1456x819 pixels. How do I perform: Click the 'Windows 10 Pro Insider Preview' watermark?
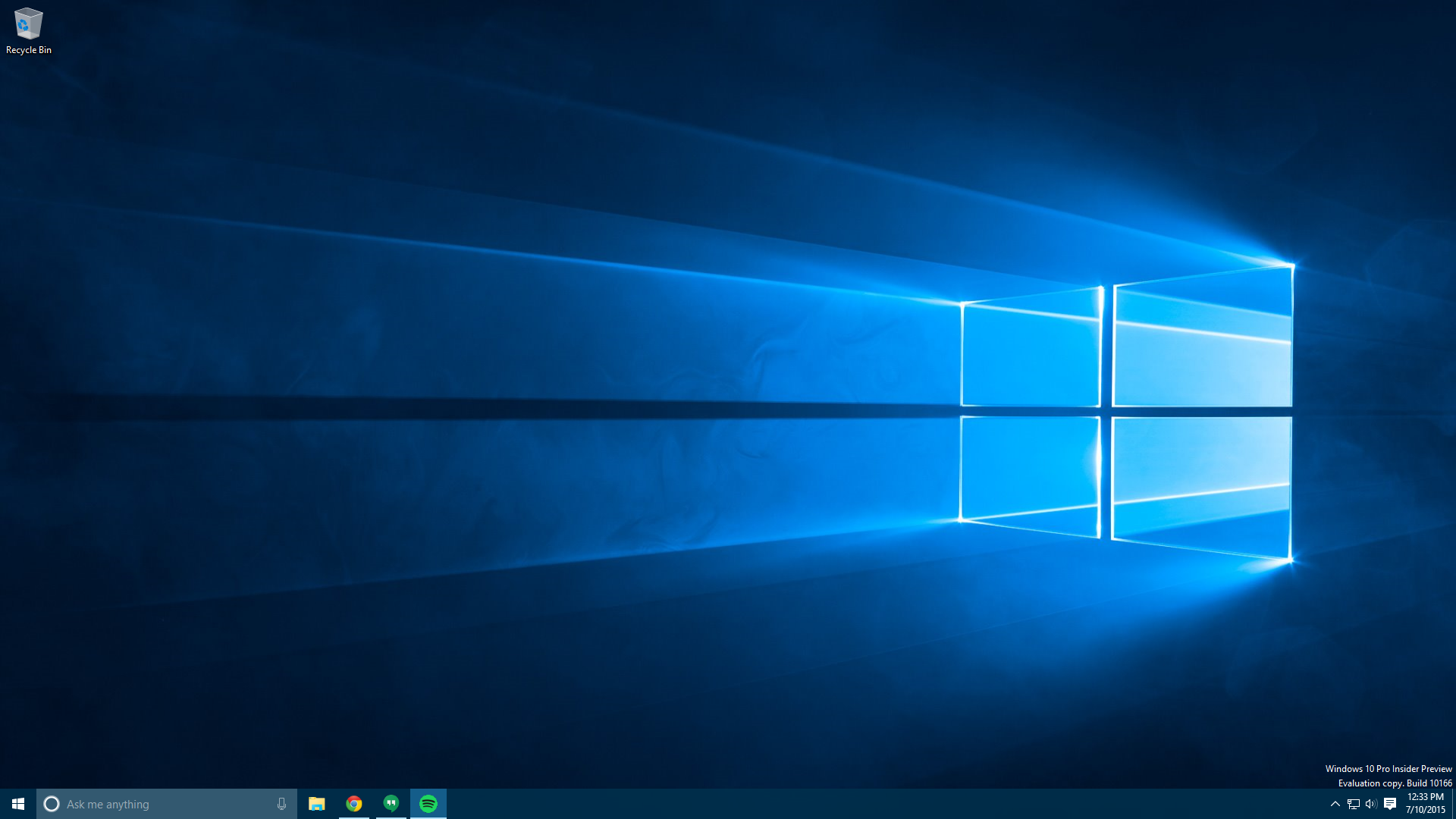point(1388,769)
